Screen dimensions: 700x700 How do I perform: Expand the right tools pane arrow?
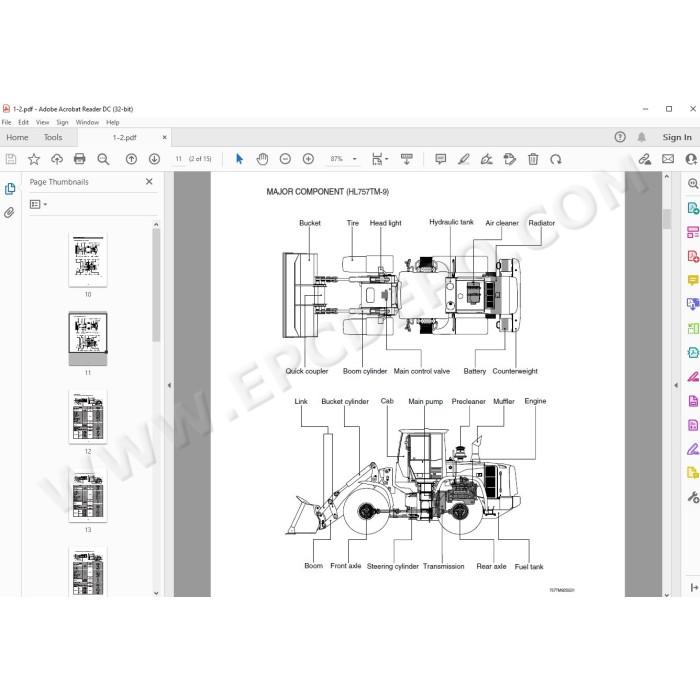[x=676, y=385]
